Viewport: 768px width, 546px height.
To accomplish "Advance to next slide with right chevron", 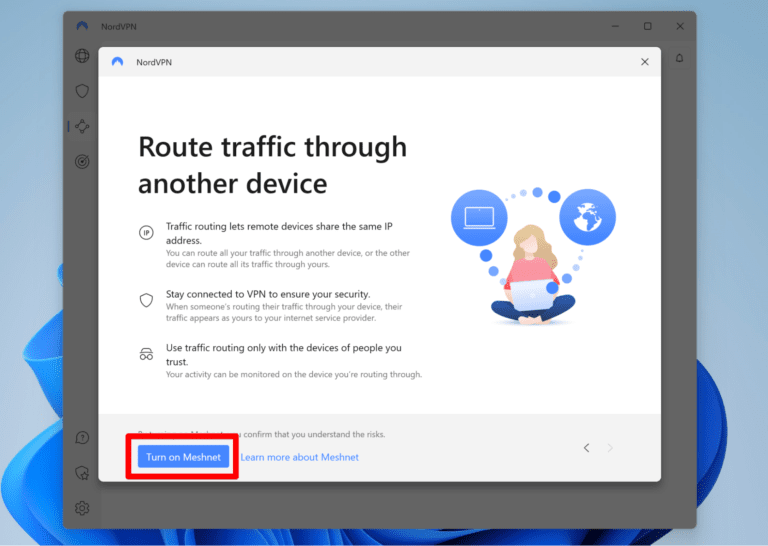I will coord(611,448).
